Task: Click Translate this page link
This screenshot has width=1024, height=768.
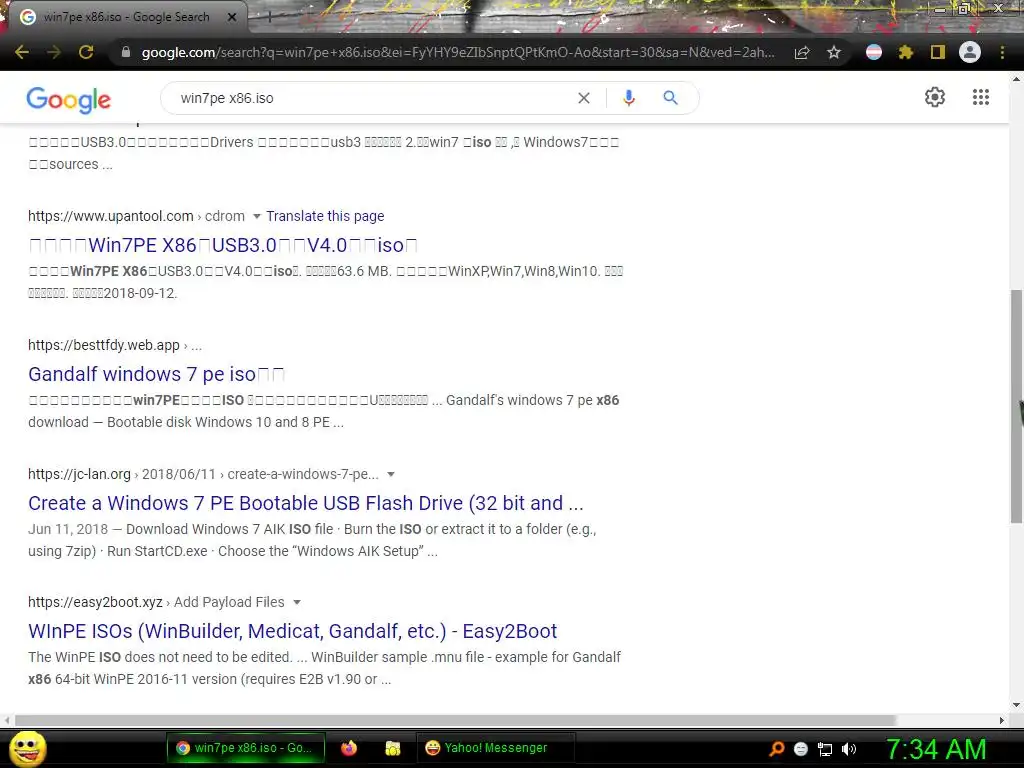Action: click(325, 216)
